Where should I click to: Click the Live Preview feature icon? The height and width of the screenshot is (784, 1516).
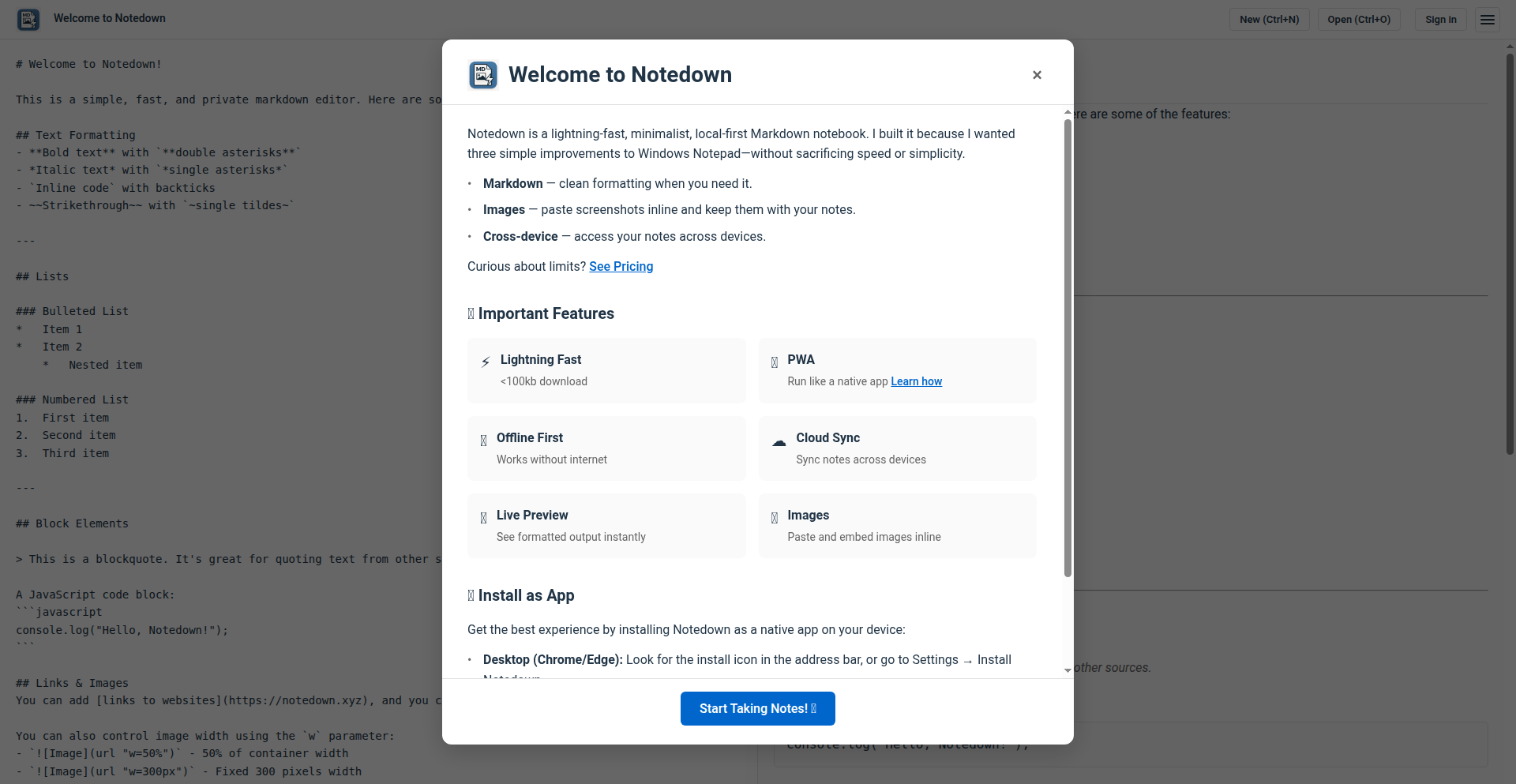point(482,517)
